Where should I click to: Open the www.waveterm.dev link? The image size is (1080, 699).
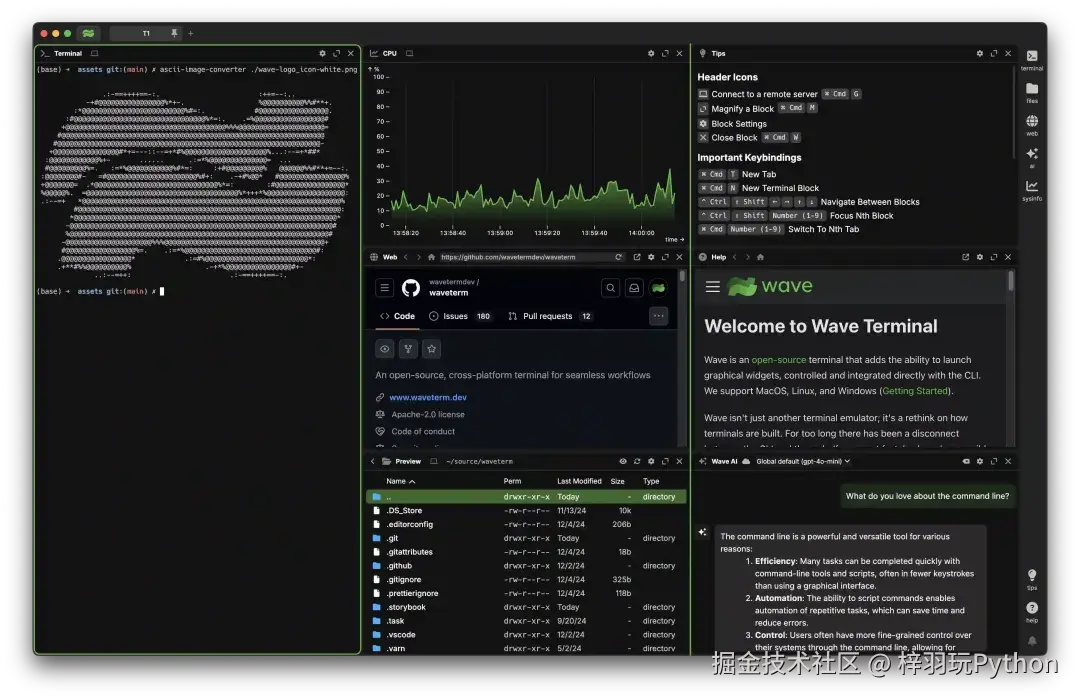pyautogui.click(x=428, y=397)
